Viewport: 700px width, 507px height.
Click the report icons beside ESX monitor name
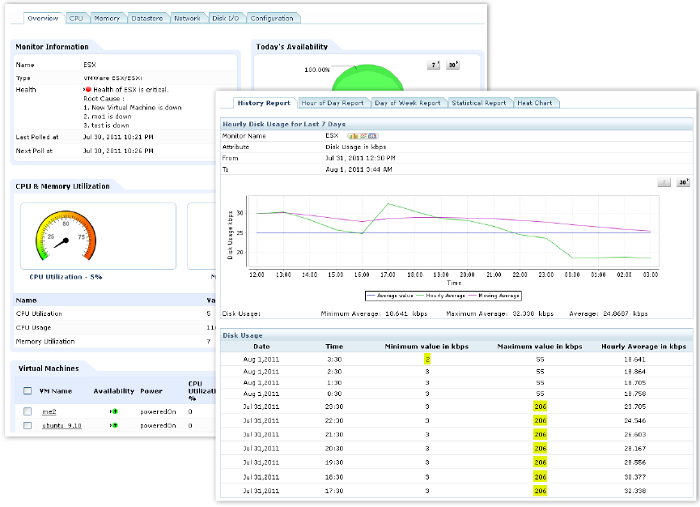pyautogui.click(x=361, y=134)
